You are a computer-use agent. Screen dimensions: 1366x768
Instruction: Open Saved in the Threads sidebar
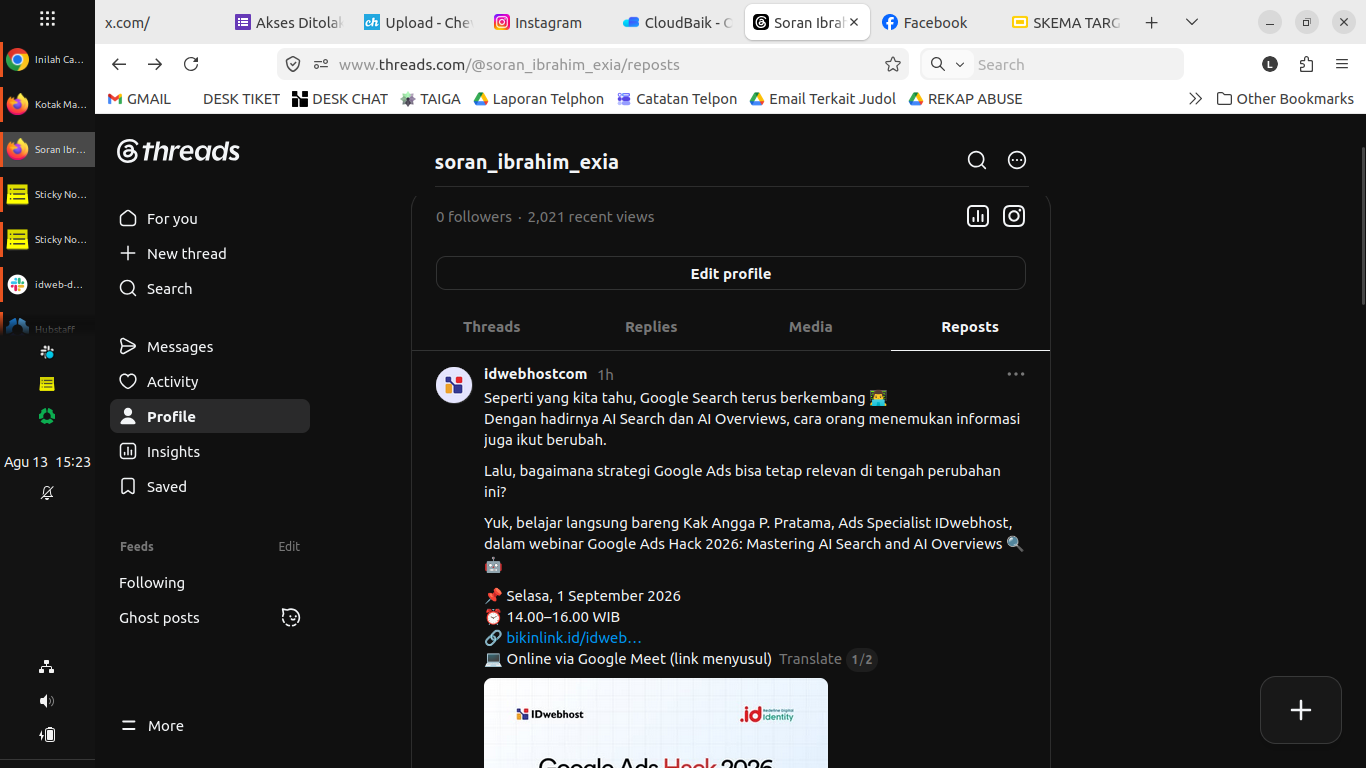[x=210, y=487]
